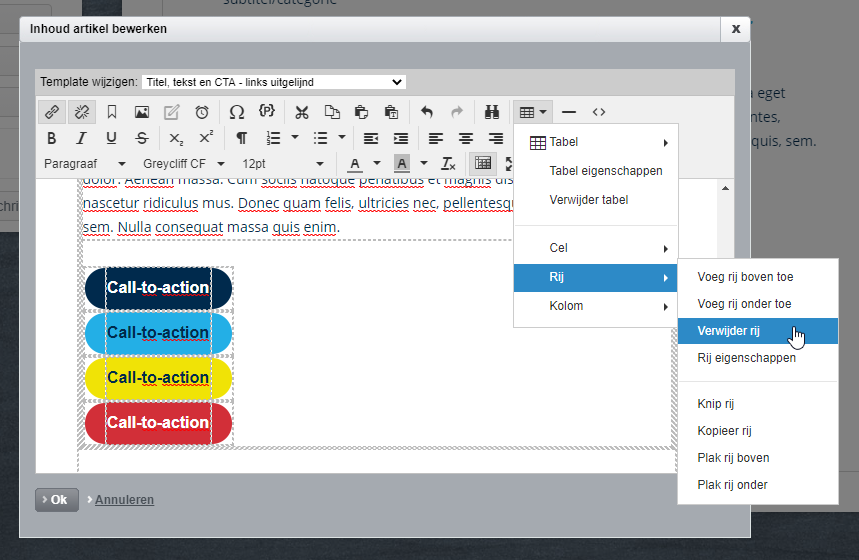859x560 pixels.
Task: Click the remove link icon
Action: (82, 112)
